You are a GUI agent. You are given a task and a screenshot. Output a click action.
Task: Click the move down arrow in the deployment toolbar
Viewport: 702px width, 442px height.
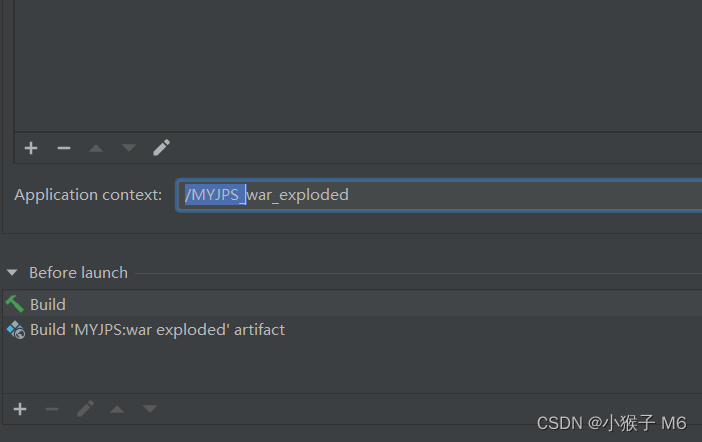coord(128,148)
